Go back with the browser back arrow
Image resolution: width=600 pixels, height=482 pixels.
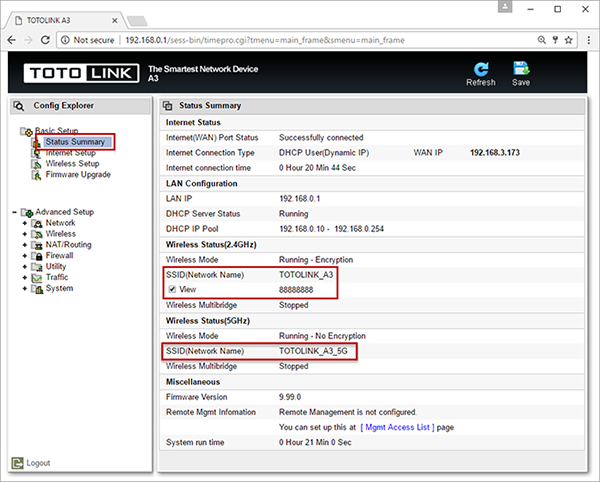coord(12,40)
